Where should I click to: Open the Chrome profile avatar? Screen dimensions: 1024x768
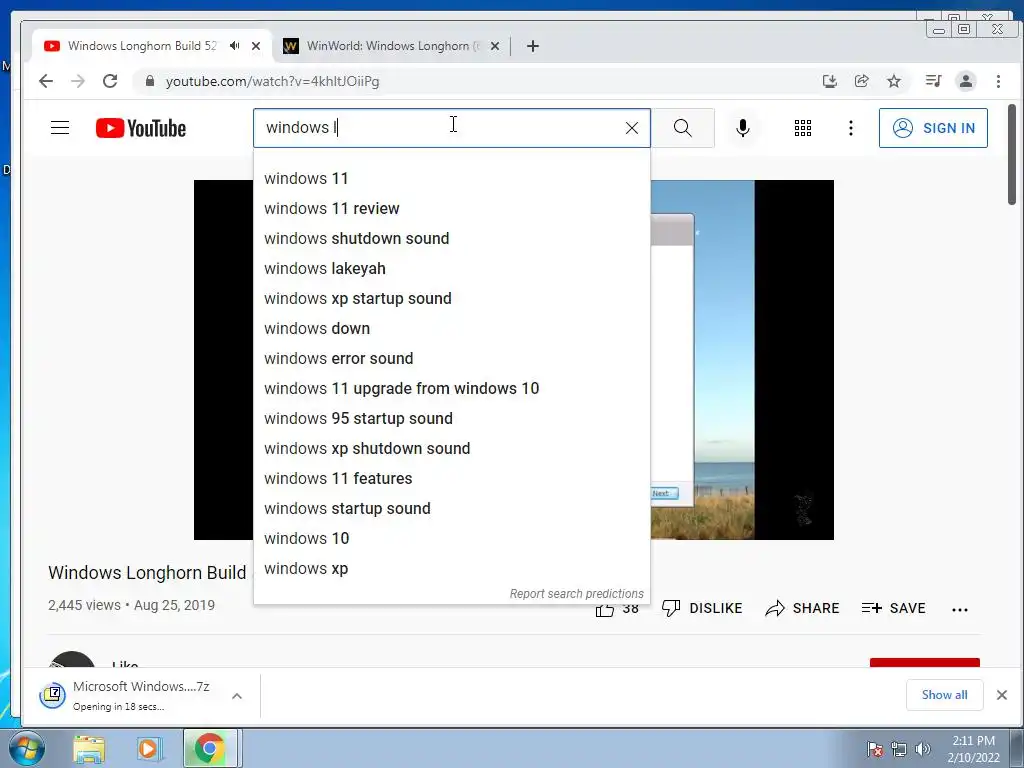[x=965, y=81]
